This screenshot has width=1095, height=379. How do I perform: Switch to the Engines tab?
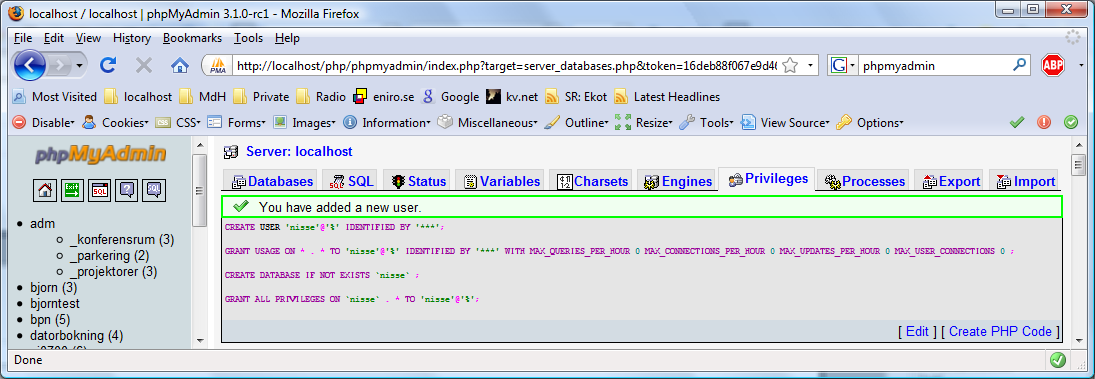click(677, 181)
